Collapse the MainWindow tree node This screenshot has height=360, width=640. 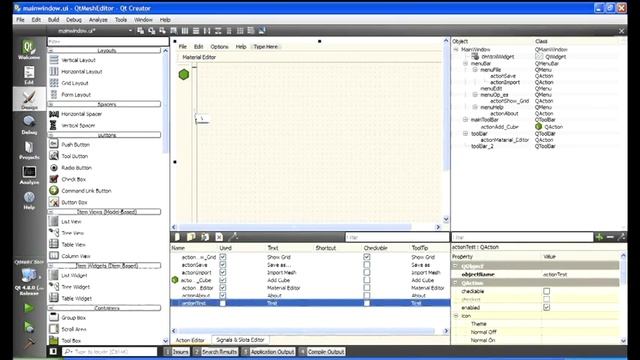point(456,49)
